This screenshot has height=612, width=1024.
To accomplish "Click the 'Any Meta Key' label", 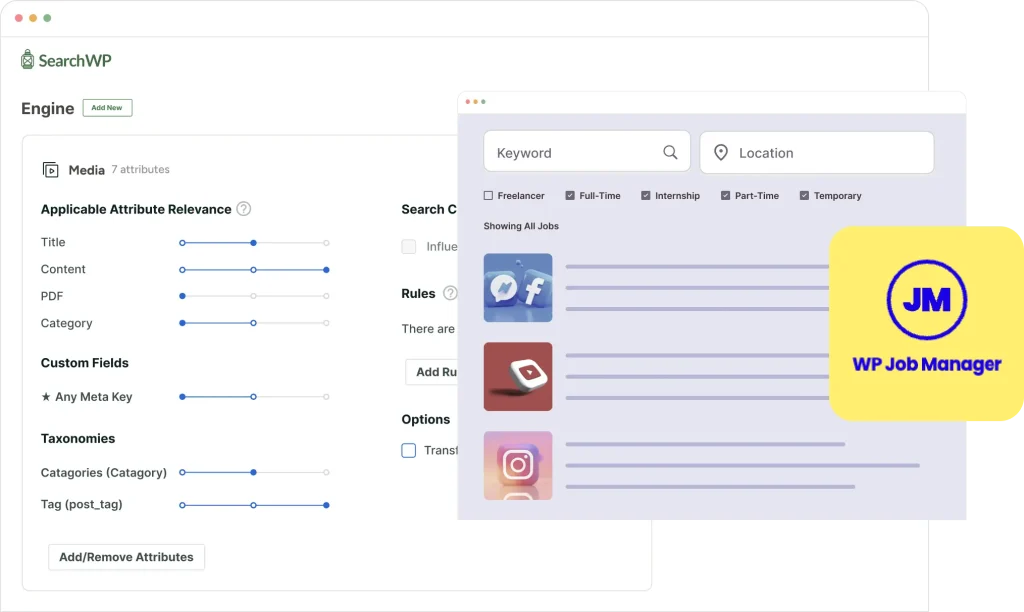I will tap(93, 396).
